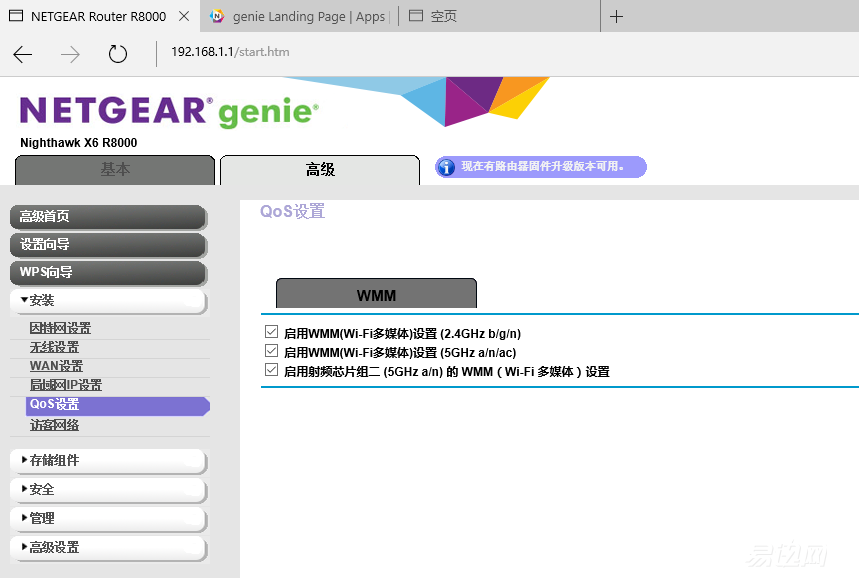859x578 pixels.
Task: Expand the 安全 section
Action: pyautogui.click(x=108, y=490)
